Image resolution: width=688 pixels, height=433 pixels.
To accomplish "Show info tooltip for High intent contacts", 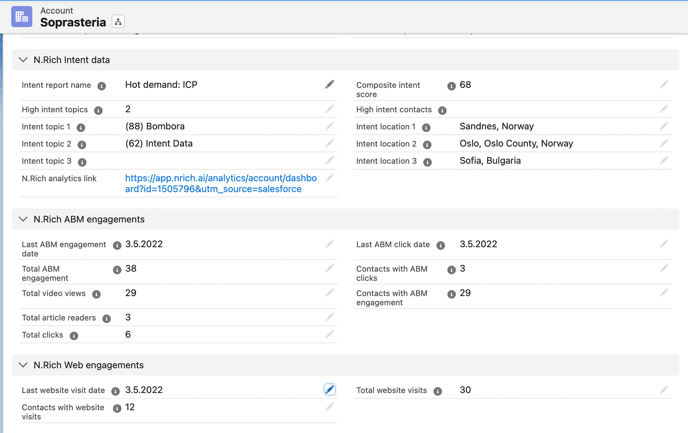I will pos(442,111).
